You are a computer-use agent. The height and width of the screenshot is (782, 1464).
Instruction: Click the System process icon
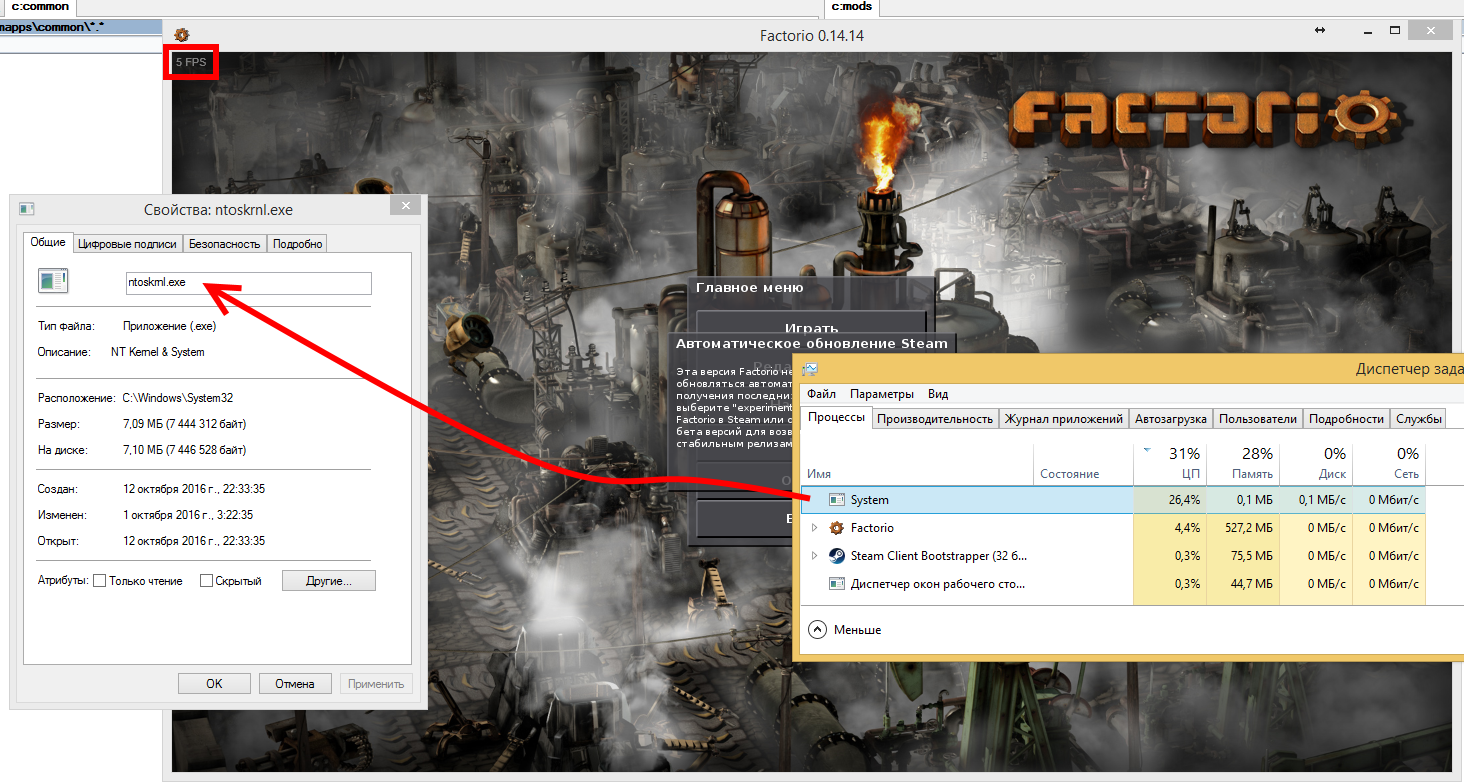tap(837, 500)
